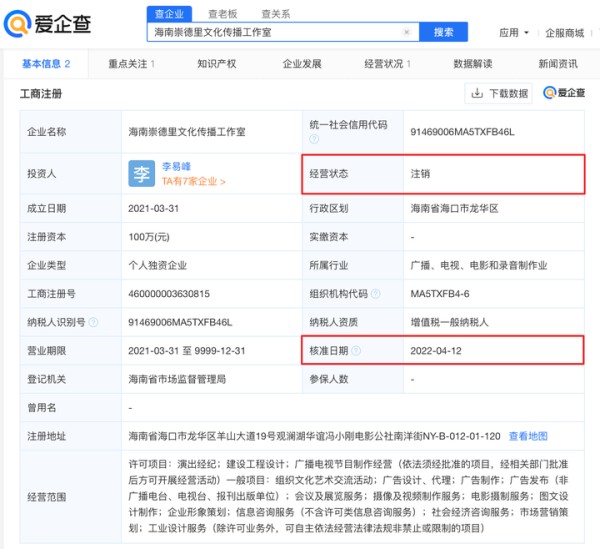Select the 工商注册 section heading
This screenshot has height=549, width=600.
[41, 93]
